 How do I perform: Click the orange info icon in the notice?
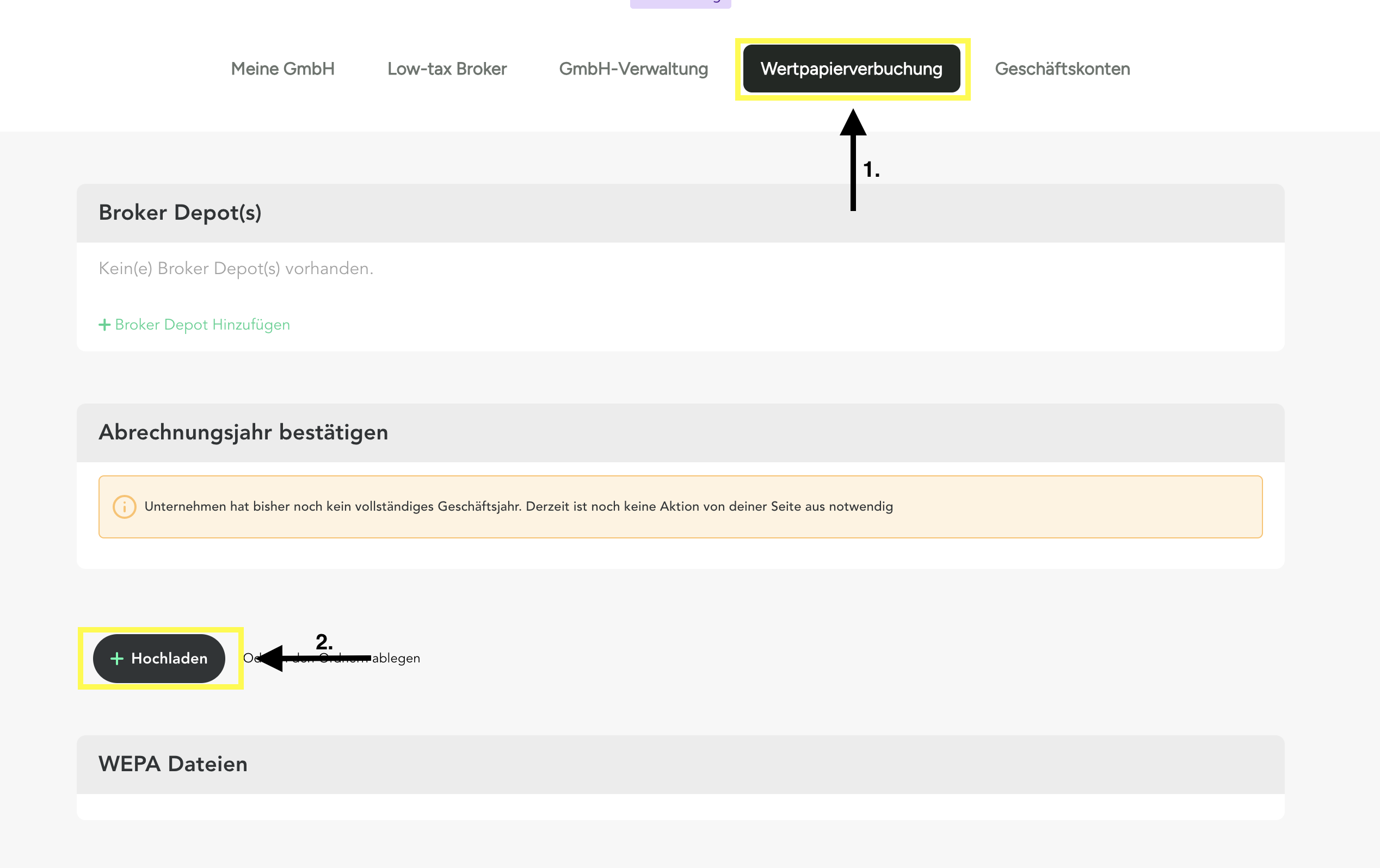pos(125,506)
